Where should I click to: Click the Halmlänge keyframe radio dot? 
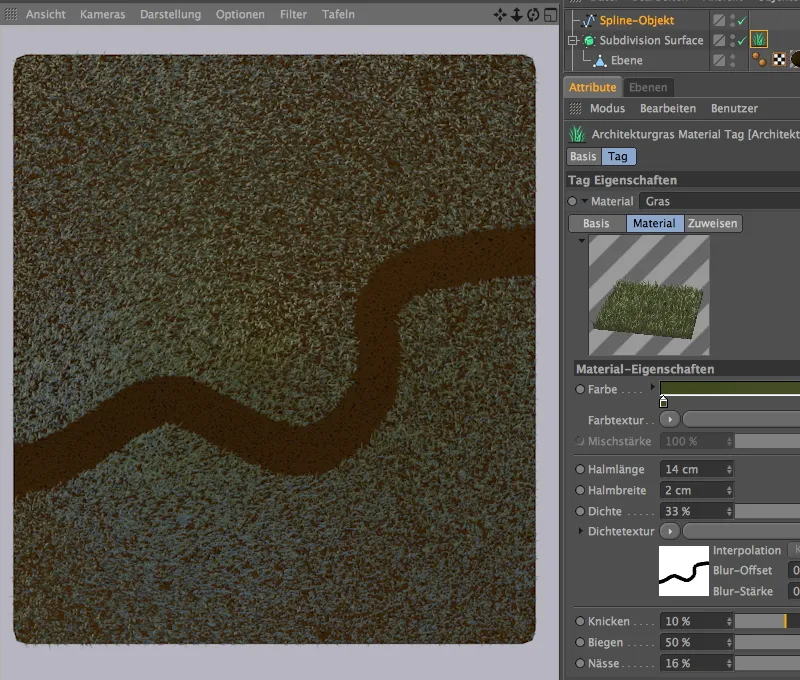(580, 469)
